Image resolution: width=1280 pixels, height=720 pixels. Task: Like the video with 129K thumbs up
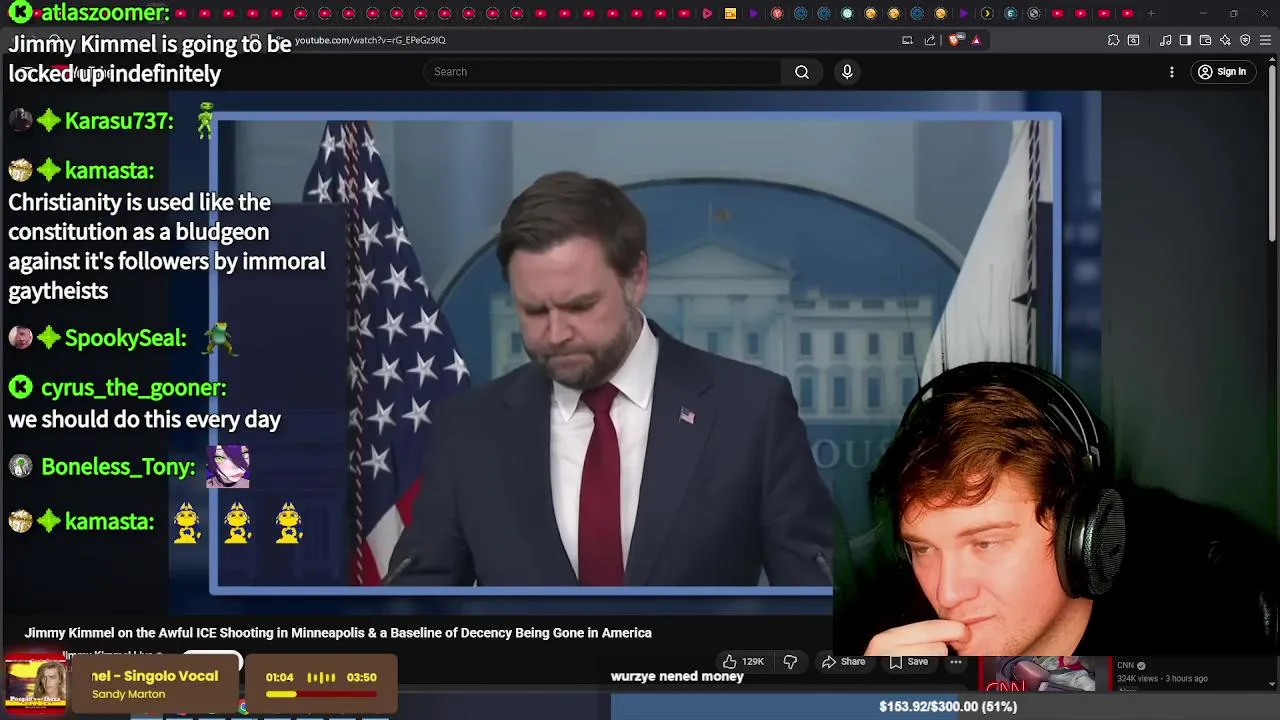[x=744, y=662]
